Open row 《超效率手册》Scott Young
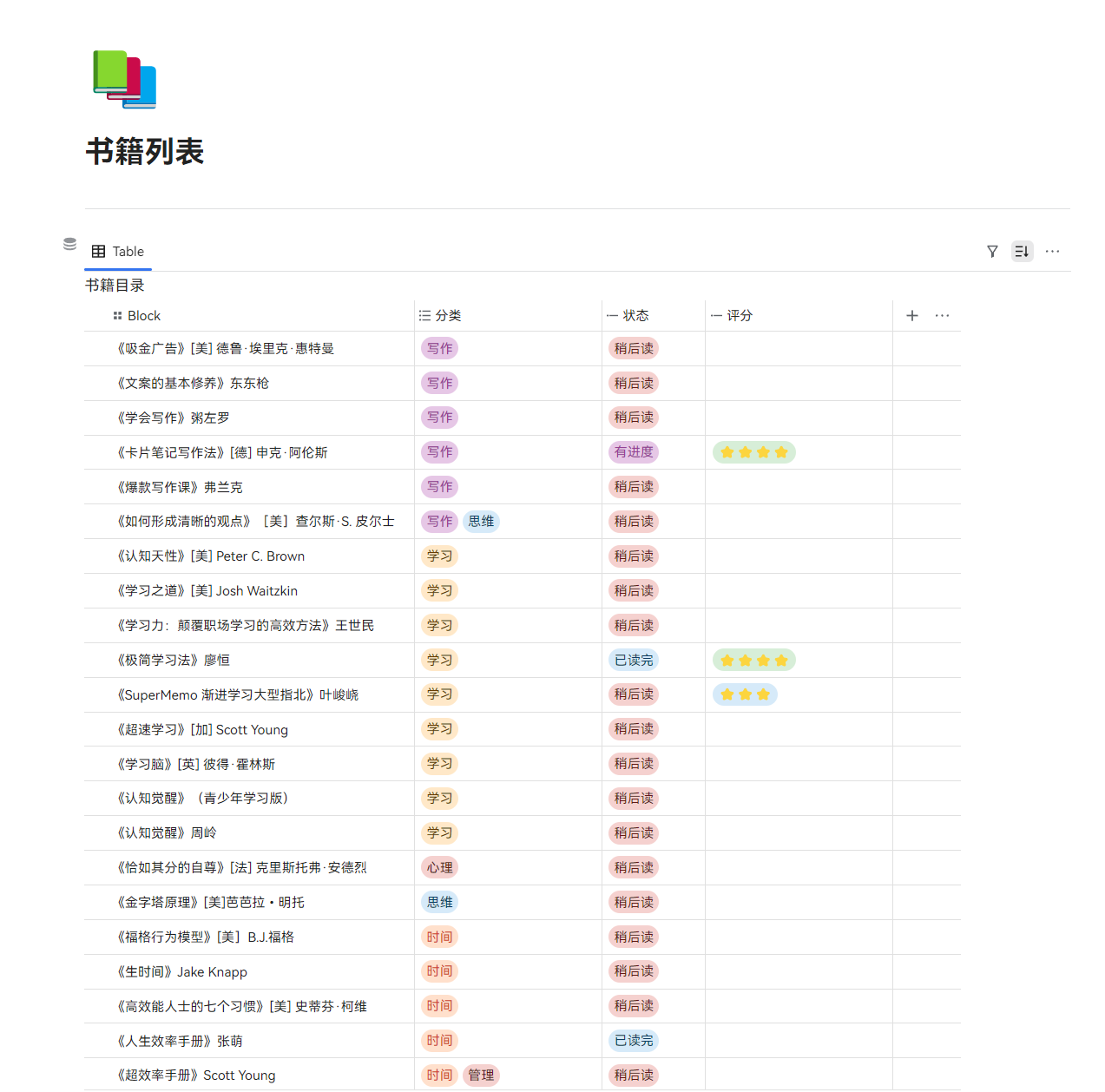Image resolution: width=1105 pixels, height=1092 pixels. [196, 1076]
